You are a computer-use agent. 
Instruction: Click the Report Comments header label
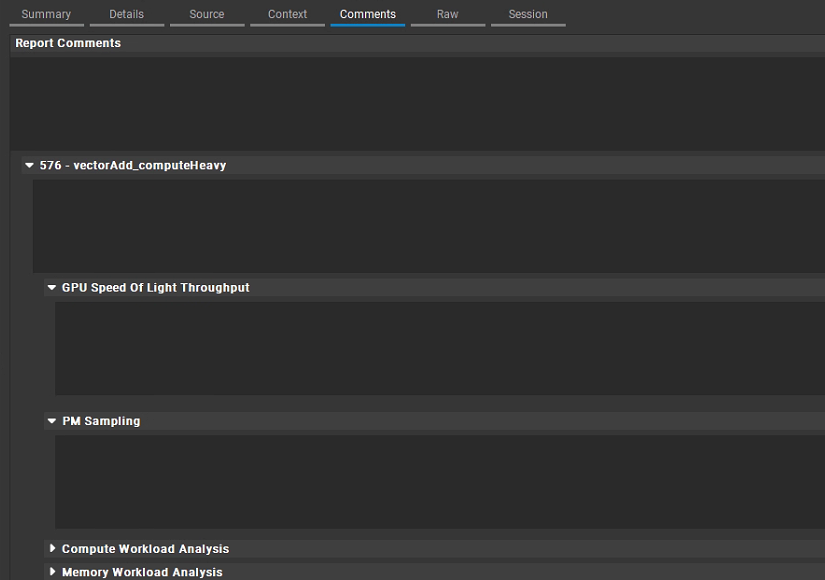68,43
